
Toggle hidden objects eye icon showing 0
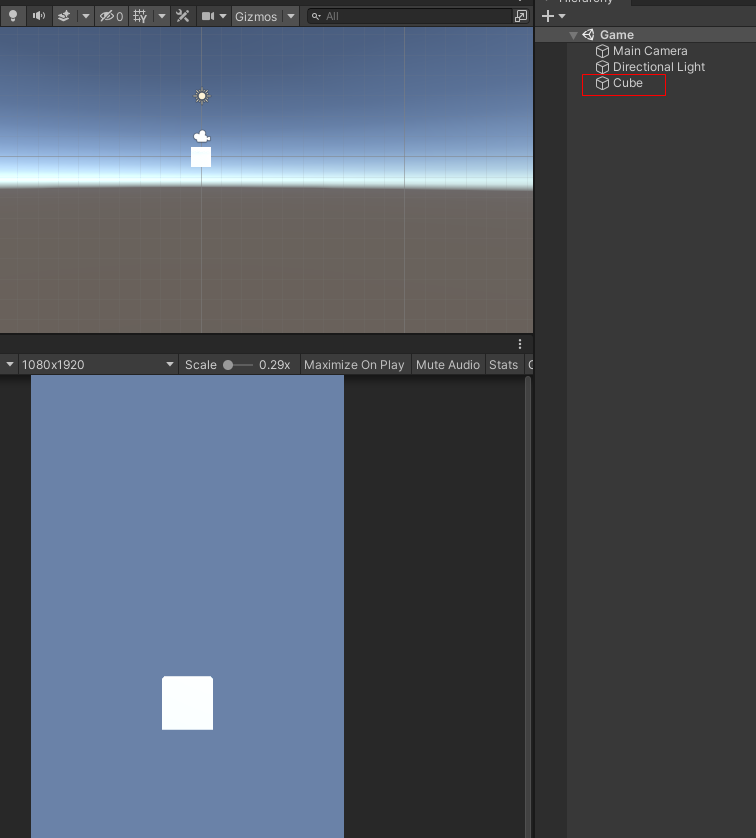coord(112,16)
